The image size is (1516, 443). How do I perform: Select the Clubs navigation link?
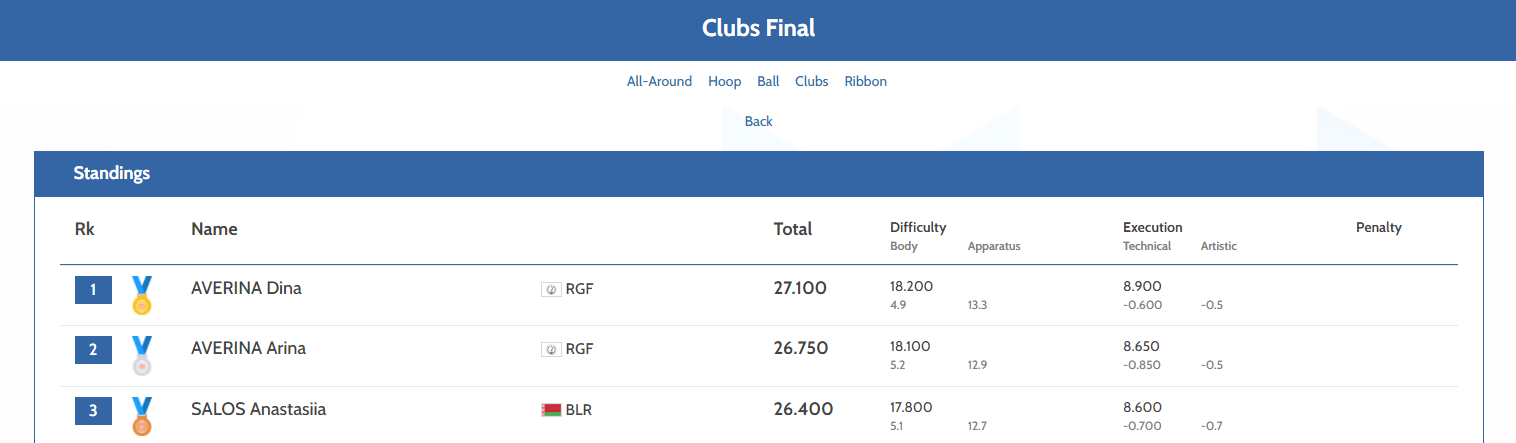811,82
